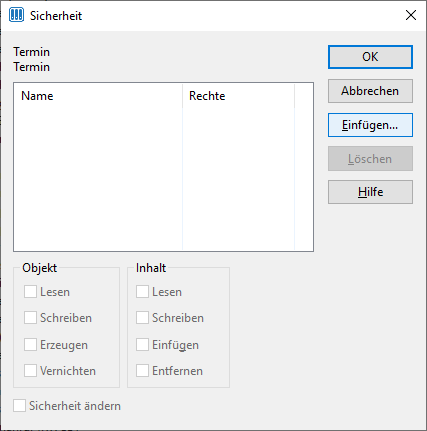Enable Lesen under Inhalt
Image resolution: width=427 pixels, height=431 pixels.
pos(142,292)
